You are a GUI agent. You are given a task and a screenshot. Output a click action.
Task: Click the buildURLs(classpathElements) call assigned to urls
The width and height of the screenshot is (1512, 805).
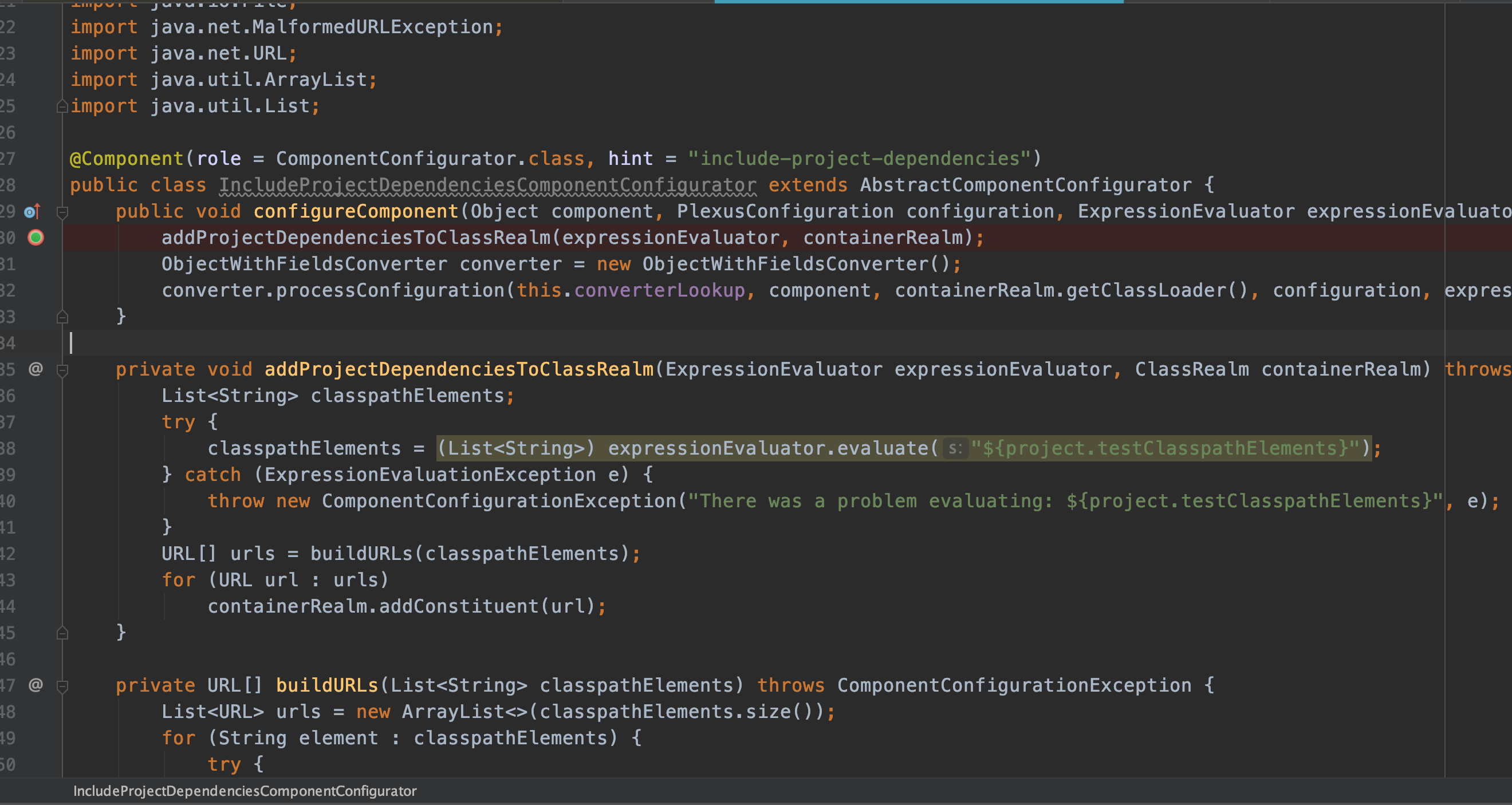pos(470,554)
